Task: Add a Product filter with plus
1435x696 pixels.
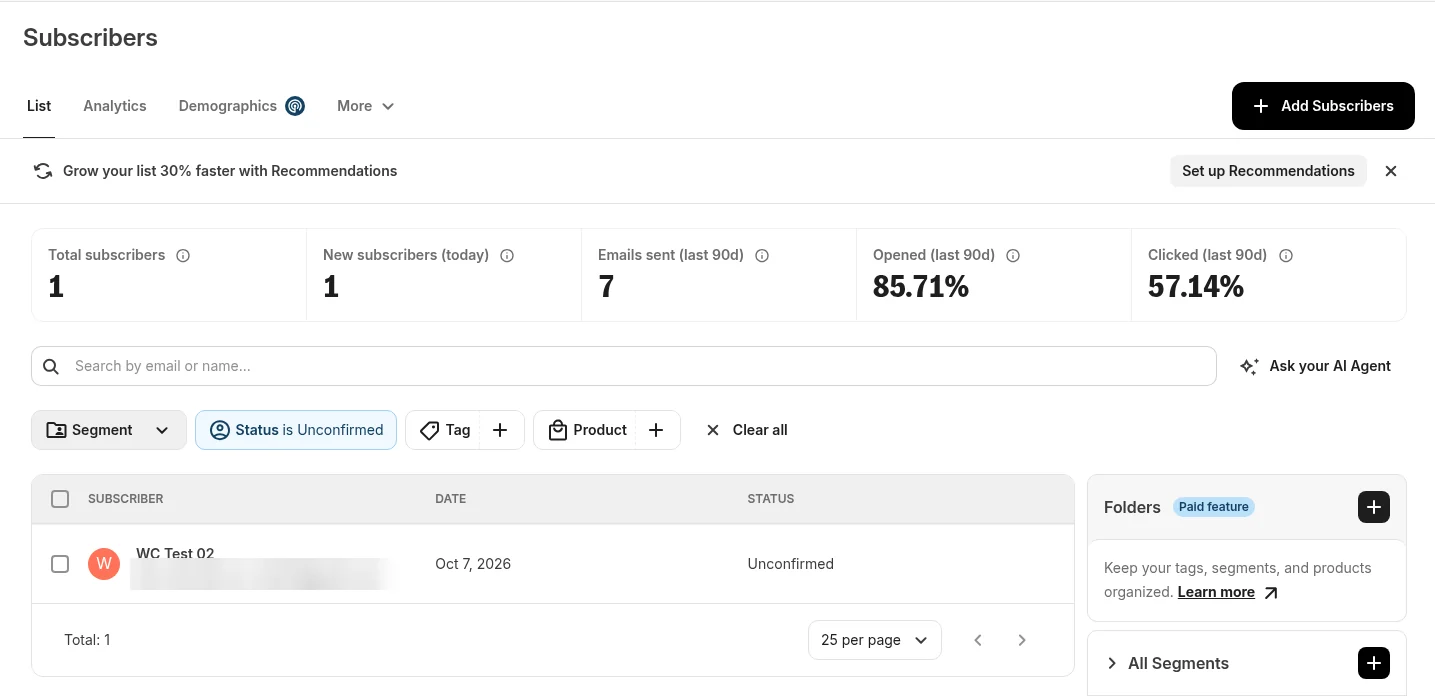Action: 656,430
